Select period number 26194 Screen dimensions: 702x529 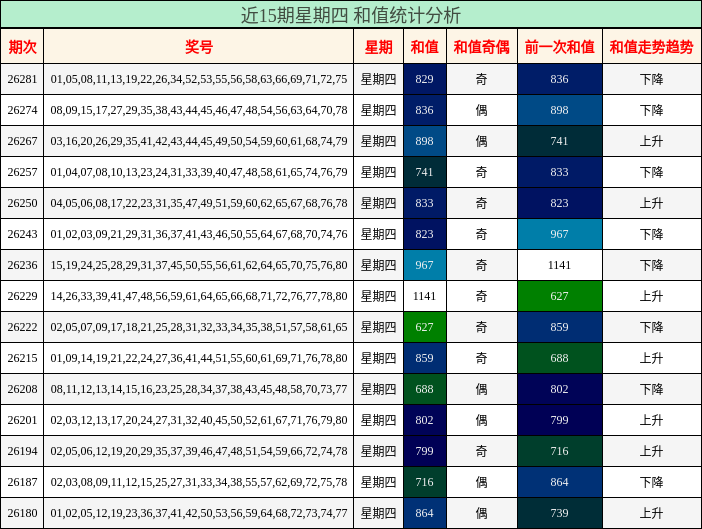click(x=22, y=451)
